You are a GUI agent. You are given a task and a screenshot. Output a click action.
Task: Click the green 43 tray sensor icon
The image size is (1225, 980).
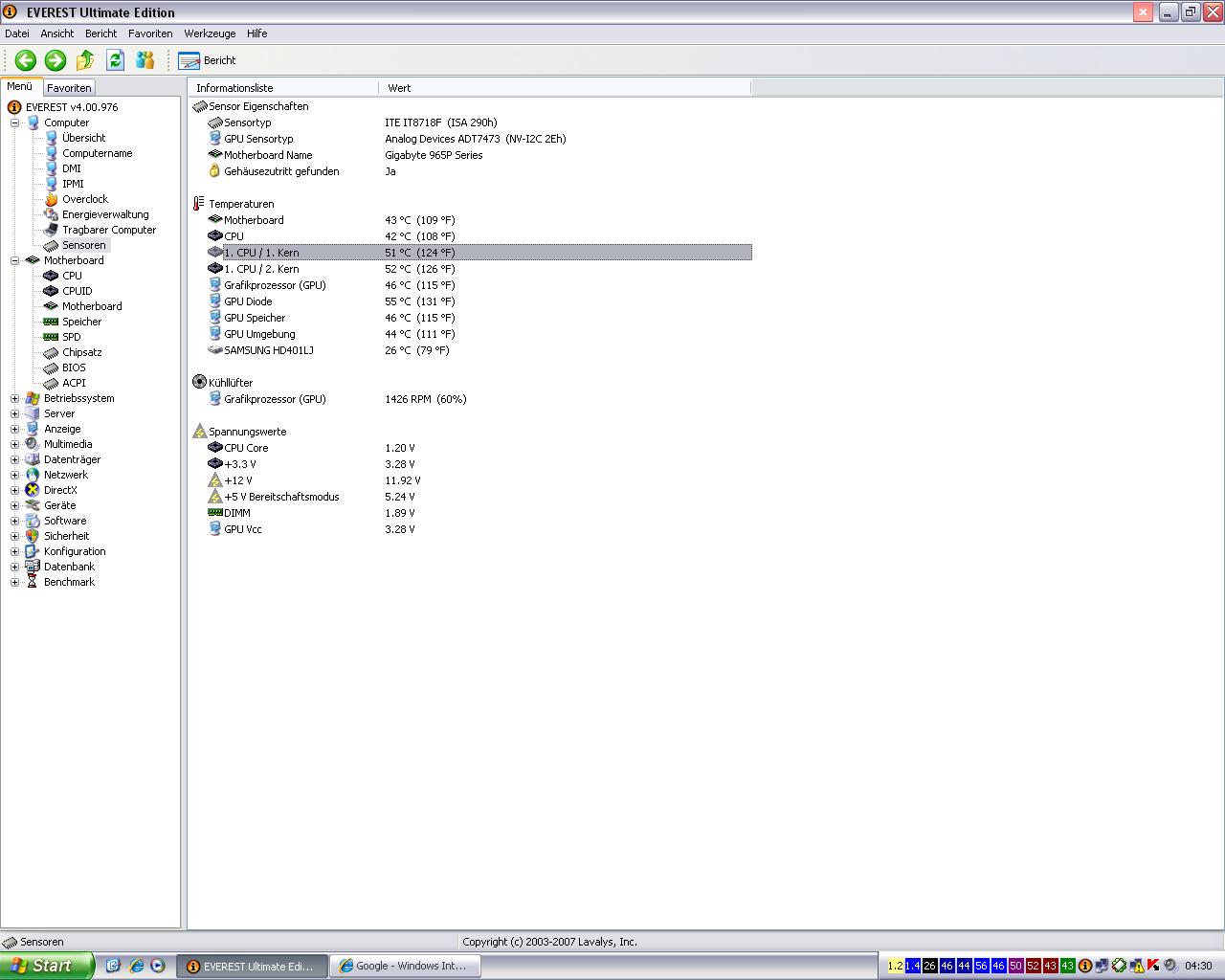click(1067, 966)
